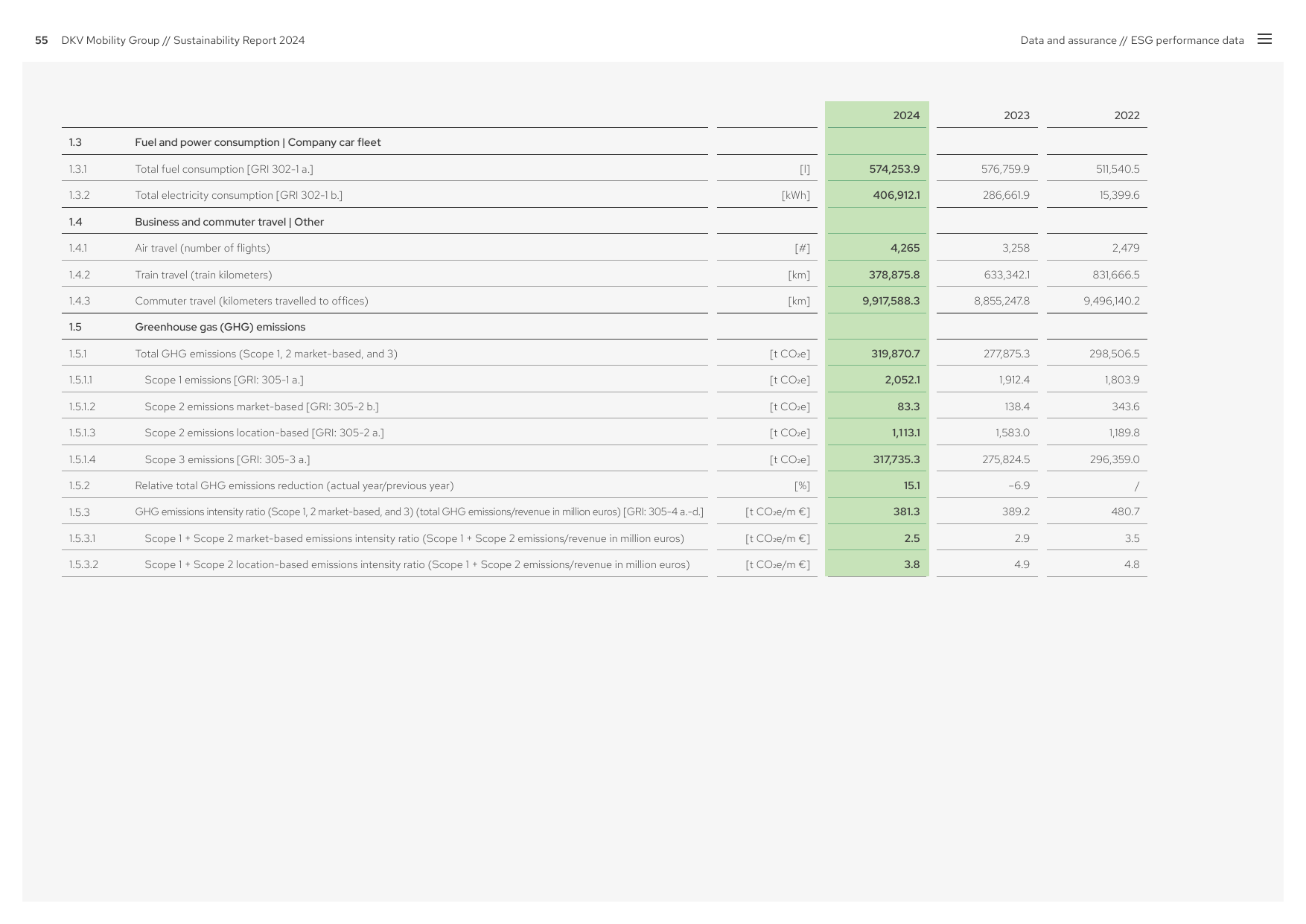Click the 2023 train kilometers value 633,342.1
Viewport: 1306px width, 924px height.
[1007, 275]
